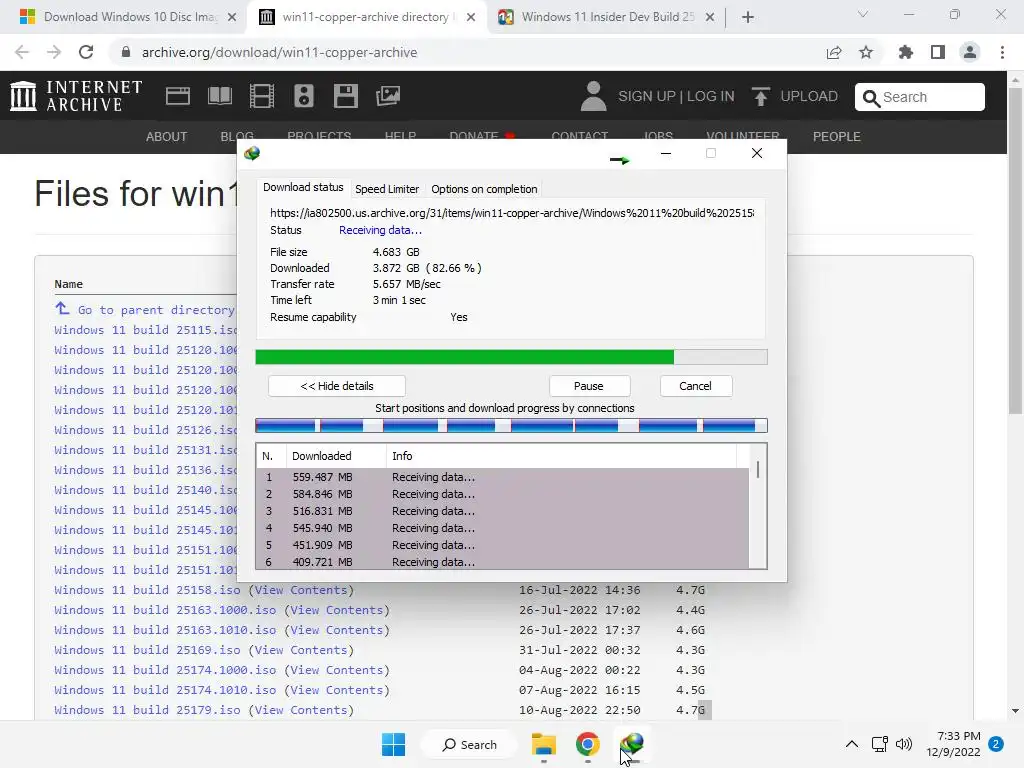Toggle Chrome side panel icon
This screenshot has width=1024, height=768.
coord(938,52)
